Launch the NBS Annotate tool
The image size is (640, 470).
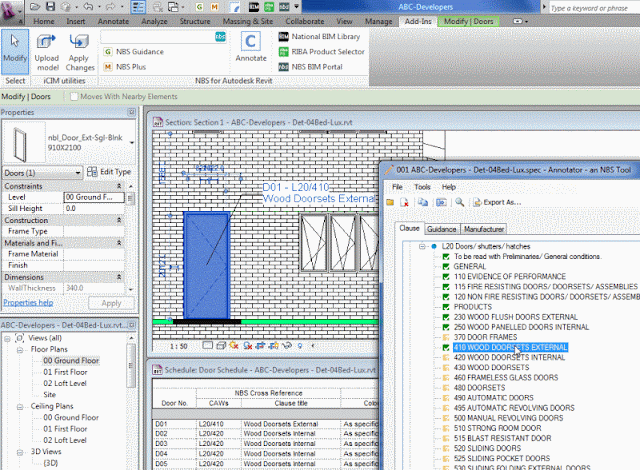point(251,47)
